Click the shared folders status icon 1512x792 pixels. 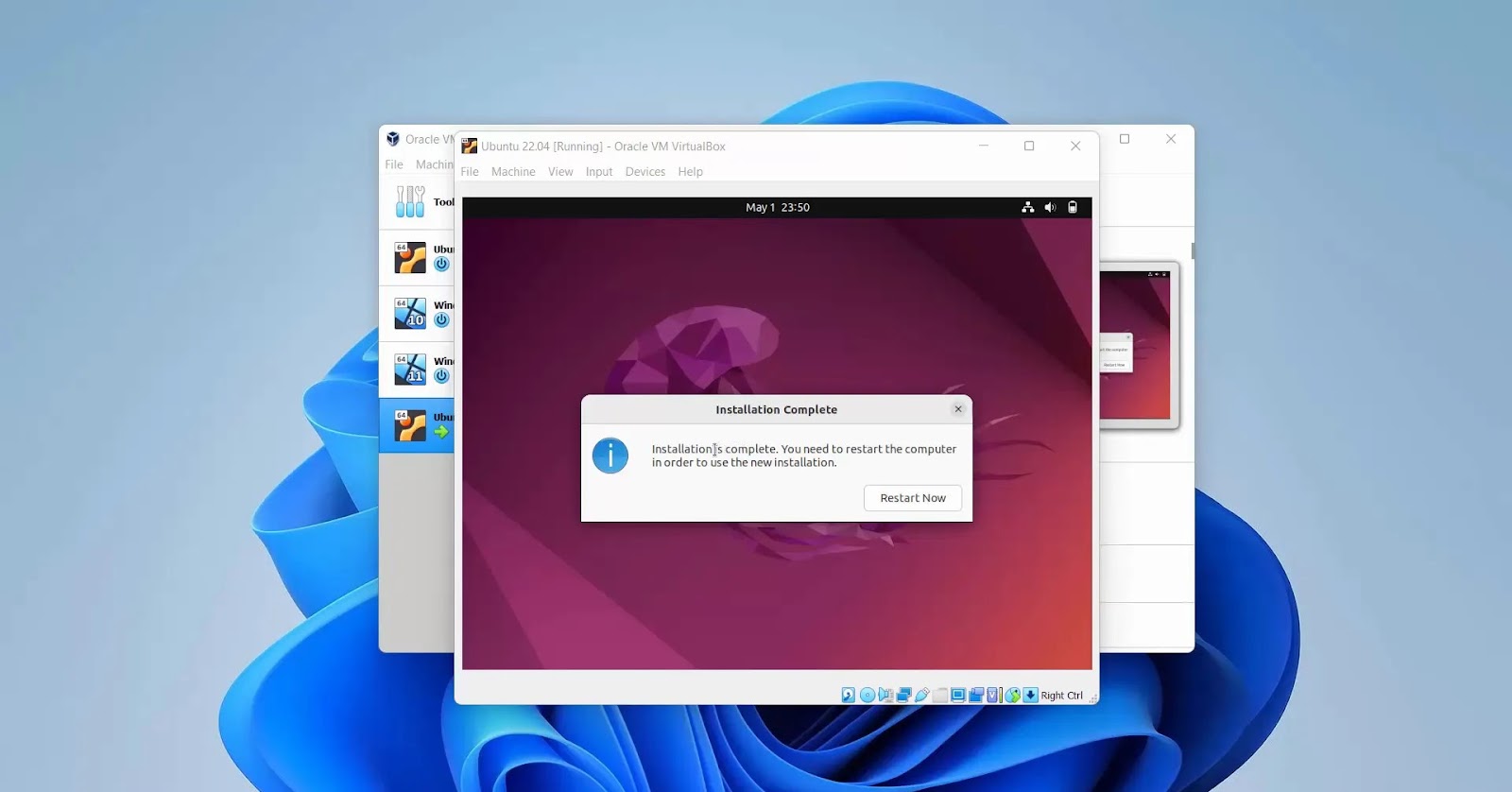(x=940, y=696)
